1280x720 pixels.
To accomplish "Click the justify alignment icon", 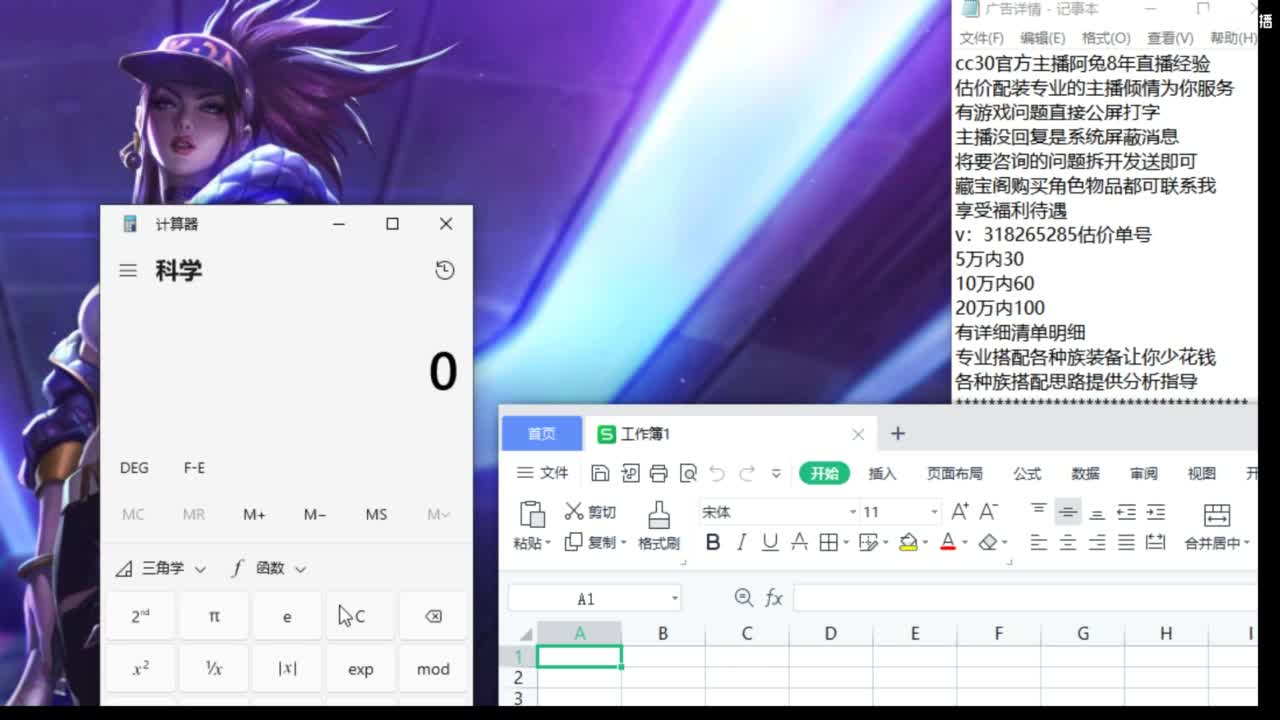I will pyautogui.click(x=1126, y=542).
